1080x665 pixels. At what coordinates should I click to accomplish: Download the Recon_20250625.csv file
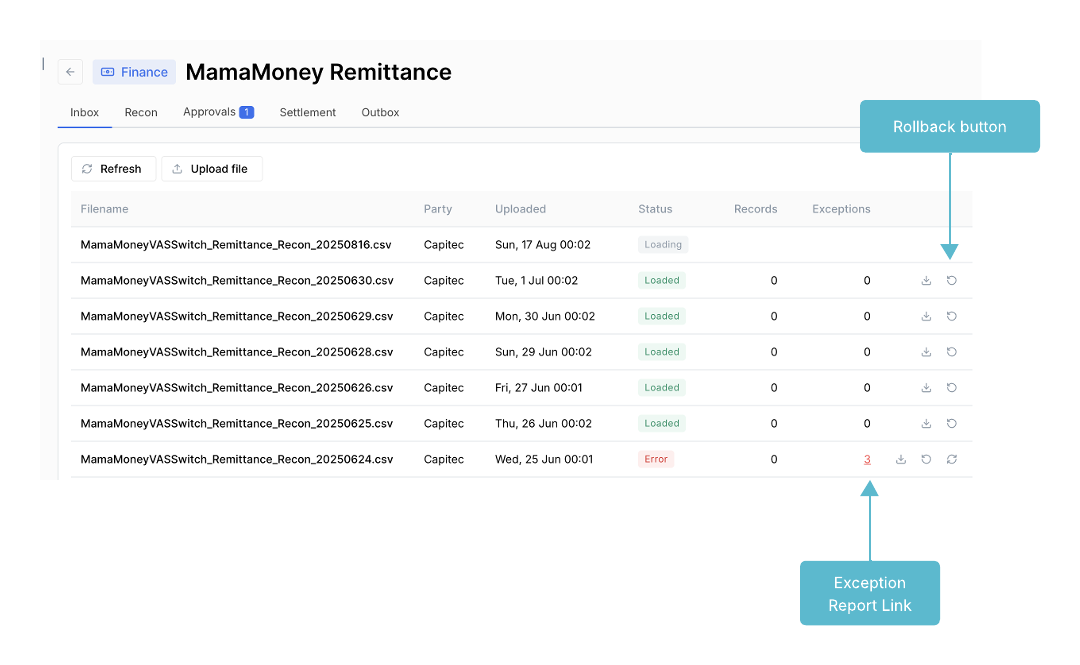coord(926,424)
